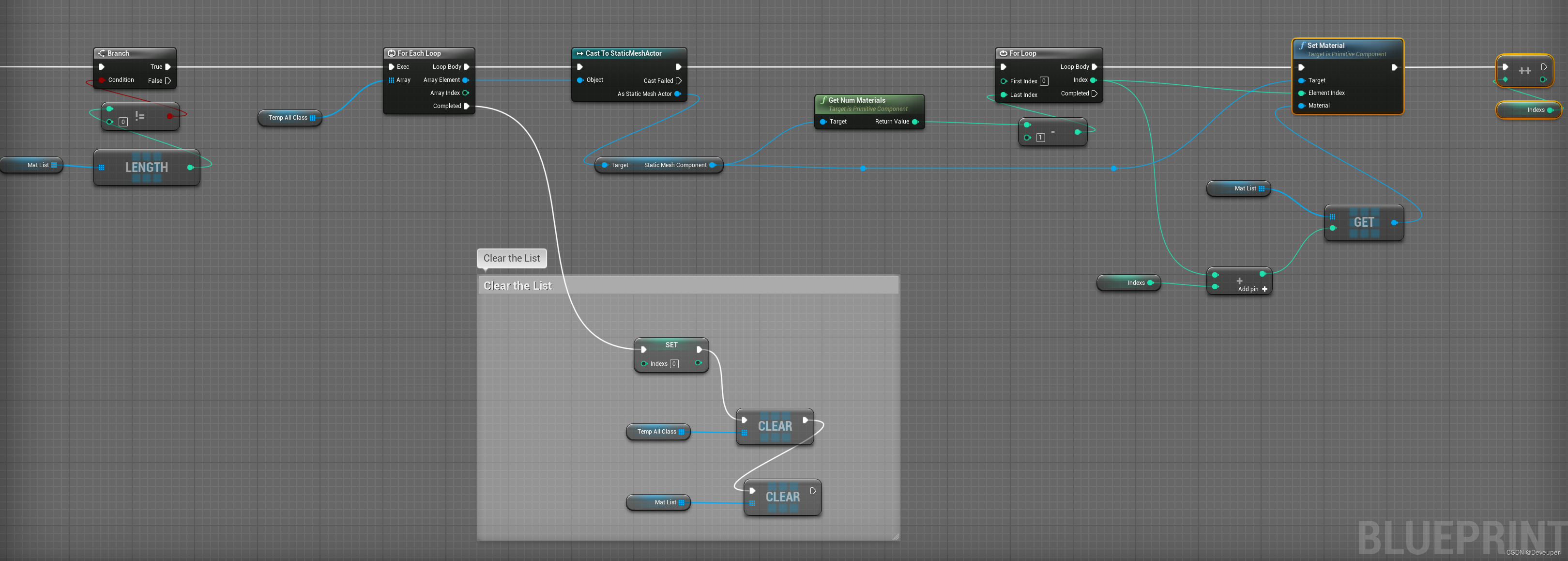Click the Index output pin on For Loop
Viewport: 1568px width, 561px height.
(1093, 80)
